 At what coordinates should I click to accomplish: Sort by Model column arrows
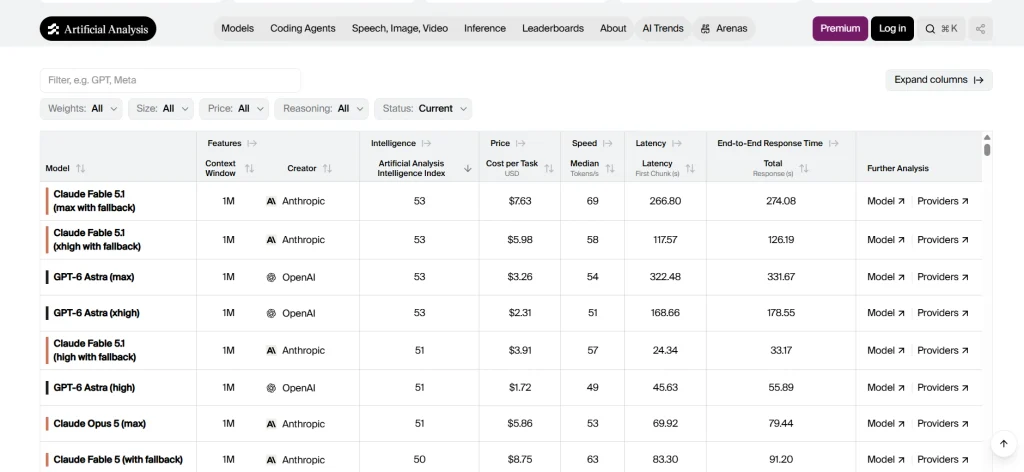[80, 168]
